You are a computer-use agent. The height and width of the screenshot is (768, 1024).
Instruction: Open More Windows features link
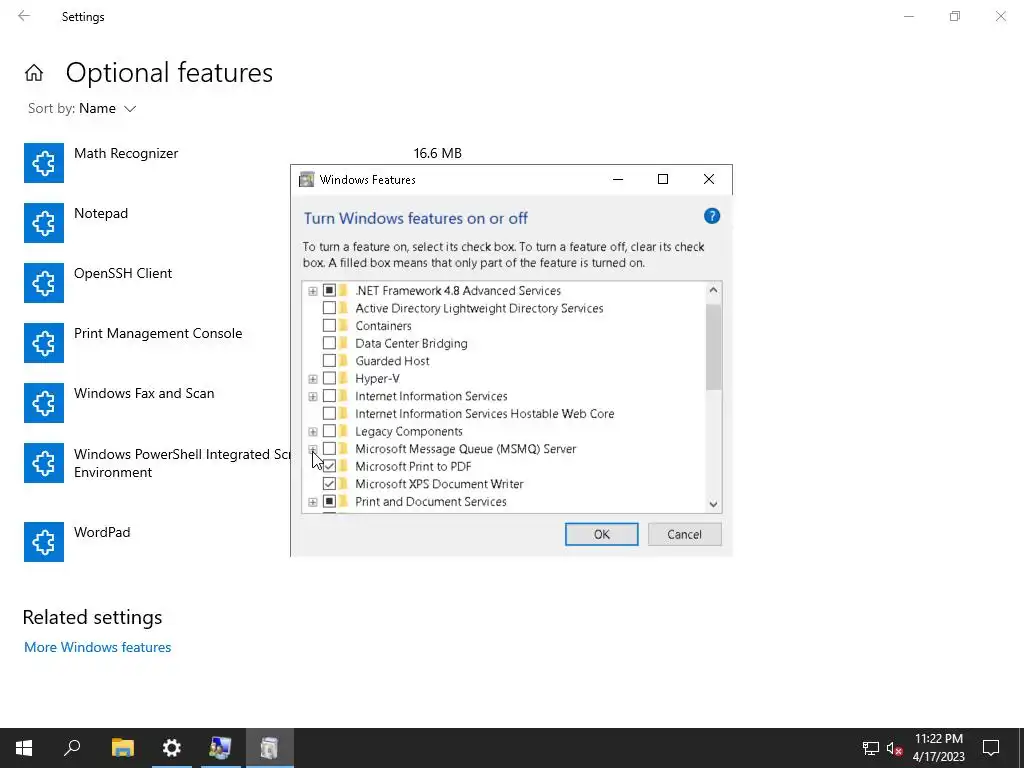(97, 647)
